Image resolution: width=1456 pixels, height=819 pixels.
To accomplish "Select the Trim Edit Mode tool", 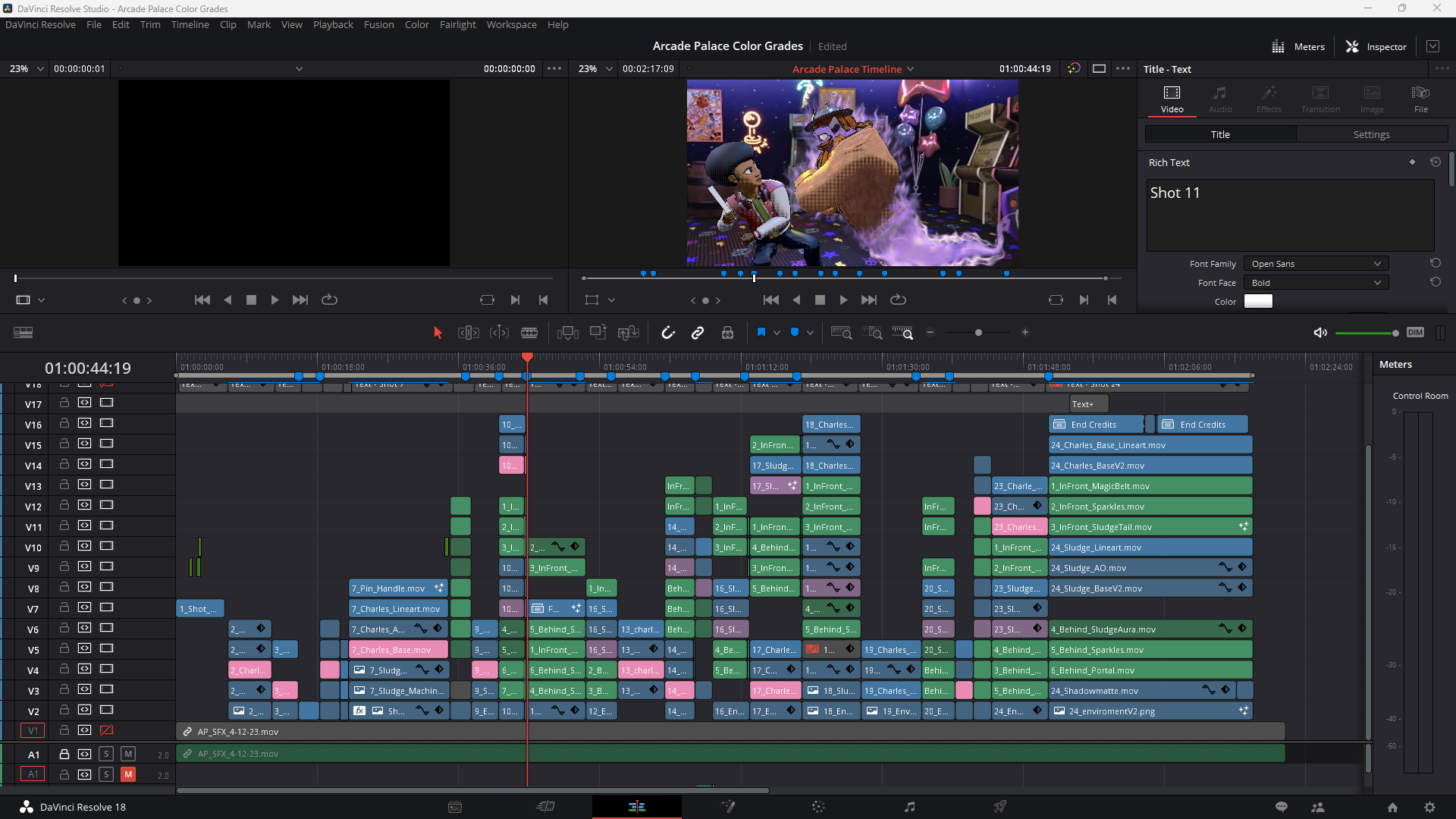I will (469, 333).
